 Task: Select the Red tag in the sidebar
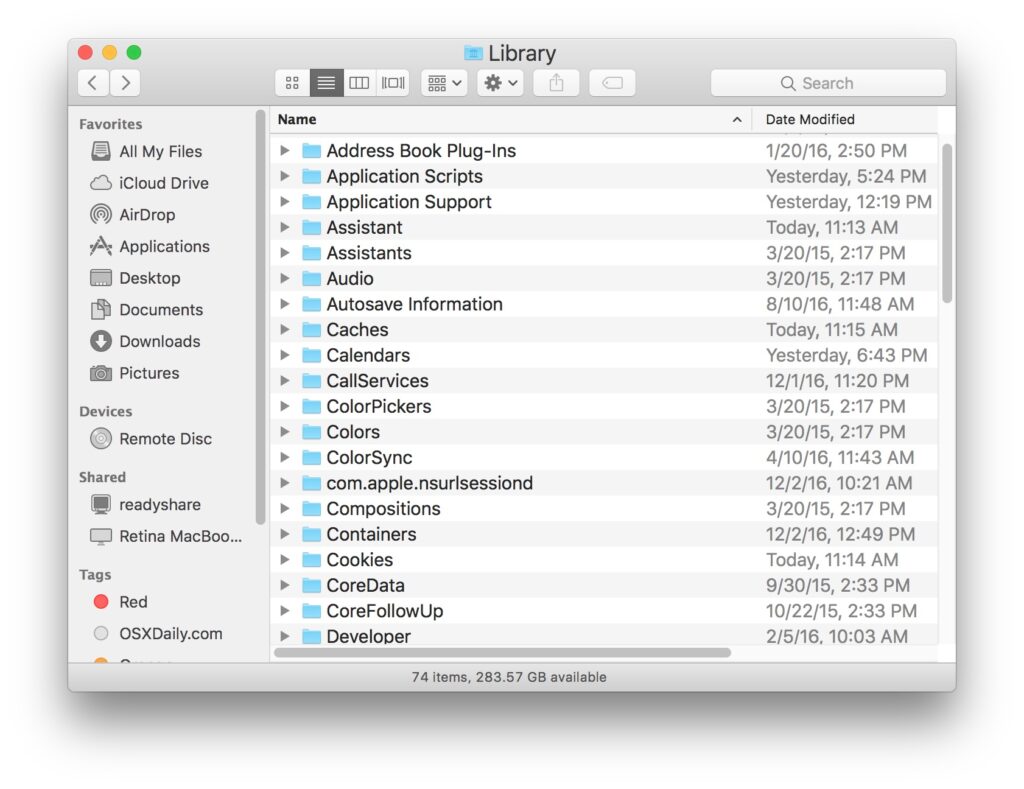point(129,602)
